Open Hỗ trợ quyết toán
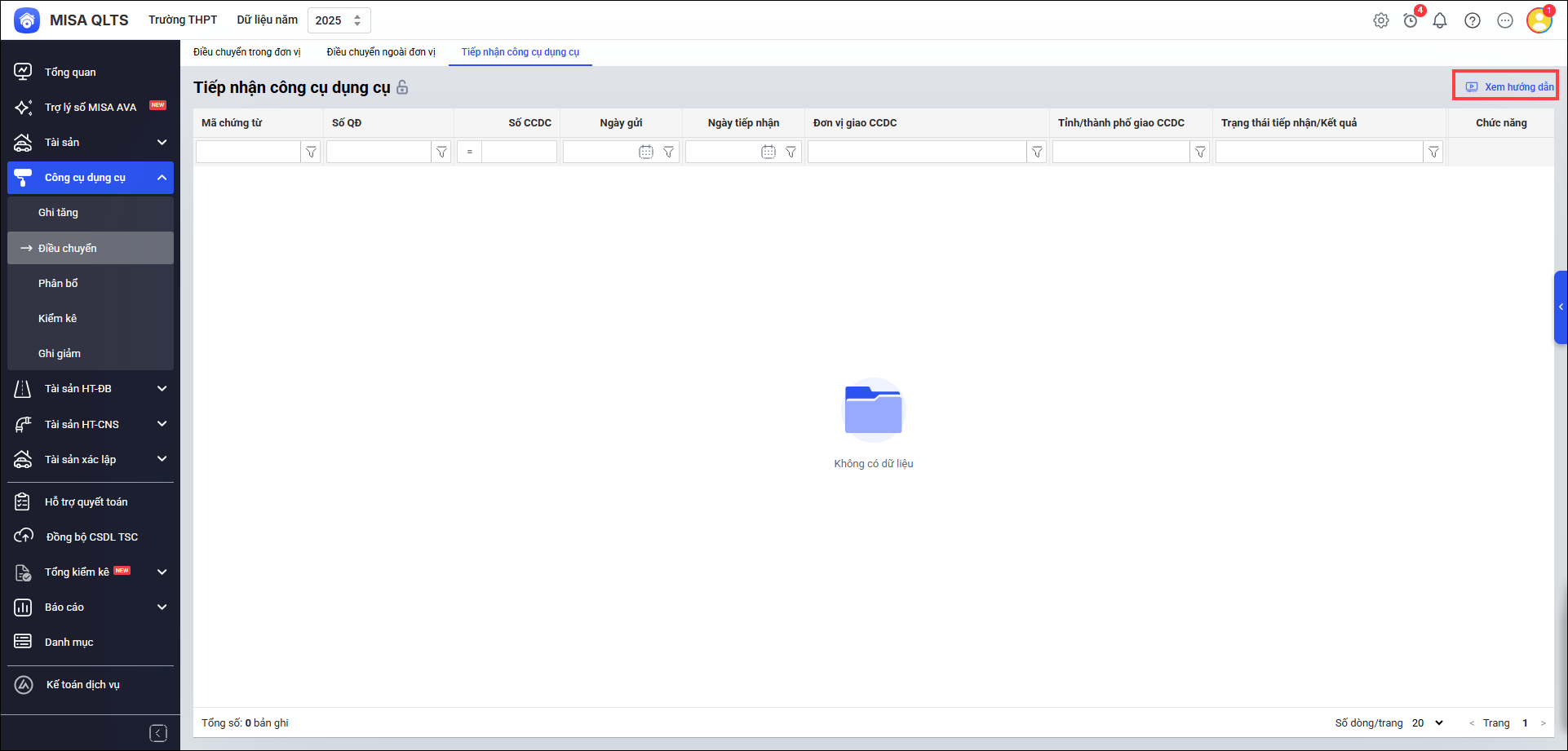 [91, 501]
